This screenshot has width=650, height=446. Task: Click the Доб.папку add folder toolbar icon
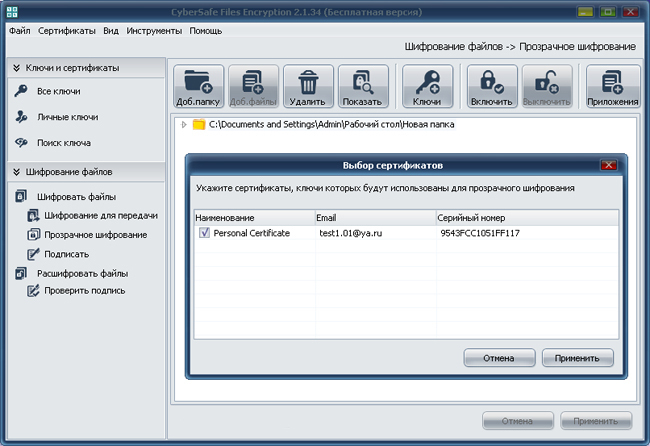click(198, 86)
